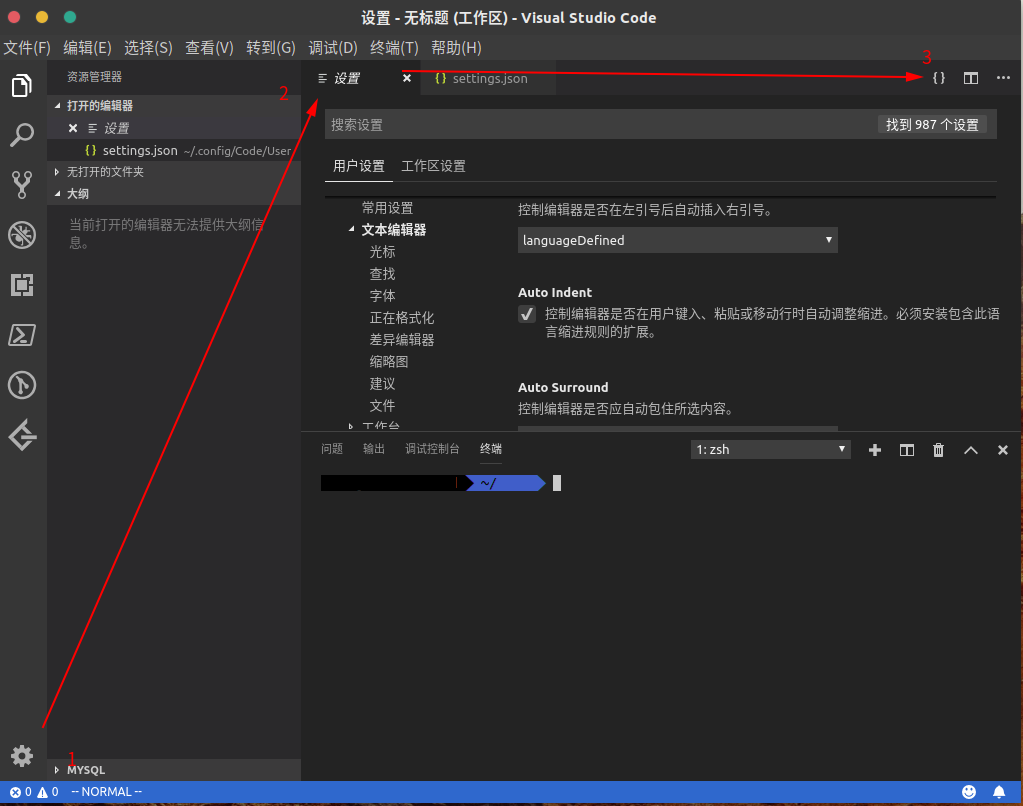Image resolution: width=1023 pixels, height=806 pixels.
Task: Select 正在格式化 settings category
Action: click(402, 318)
